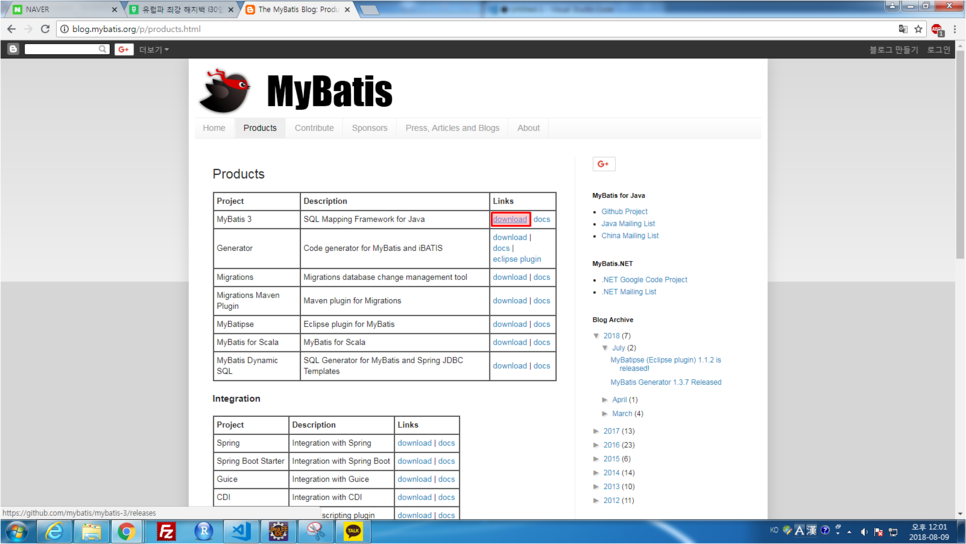Click 로그인 in the navbar
This screenshot has width=966, height=544.
939,50
